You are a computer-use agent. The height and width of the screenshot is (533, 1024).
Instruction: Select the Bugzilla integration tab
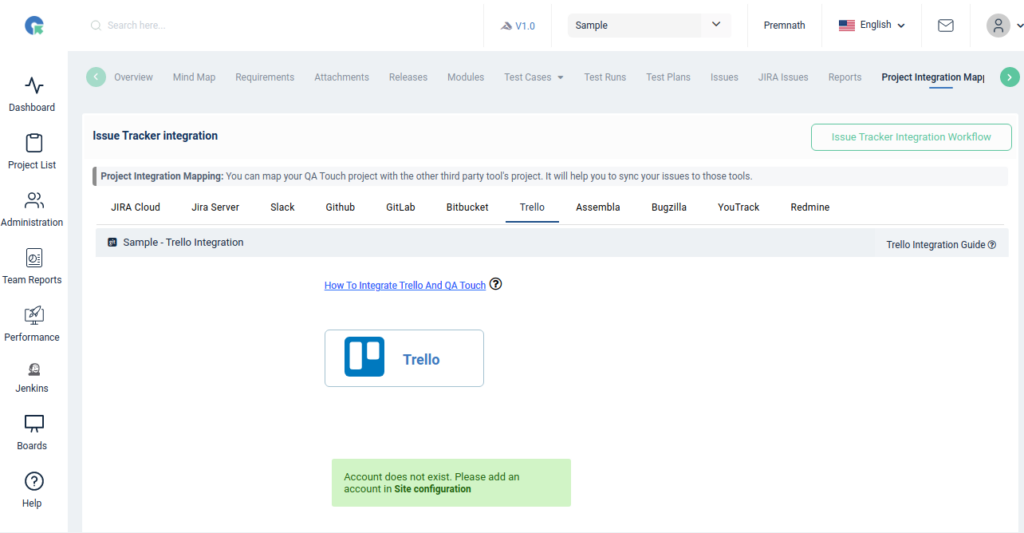pyautogui.click(x=668, y=207)
